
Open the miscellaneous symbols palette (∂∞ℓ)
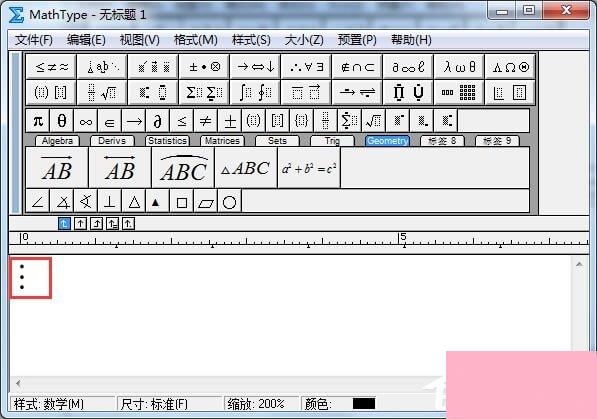[408, 67]
